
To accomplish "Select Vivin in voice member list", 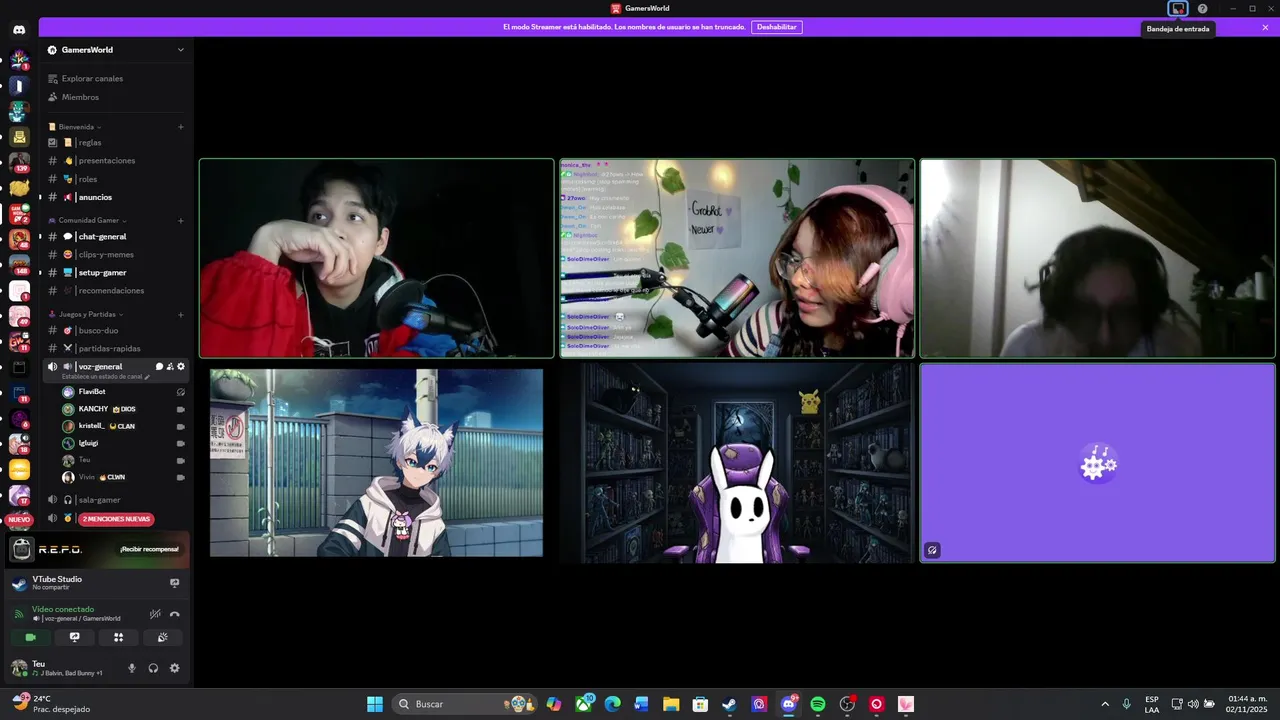I will [x=124, y=477].
